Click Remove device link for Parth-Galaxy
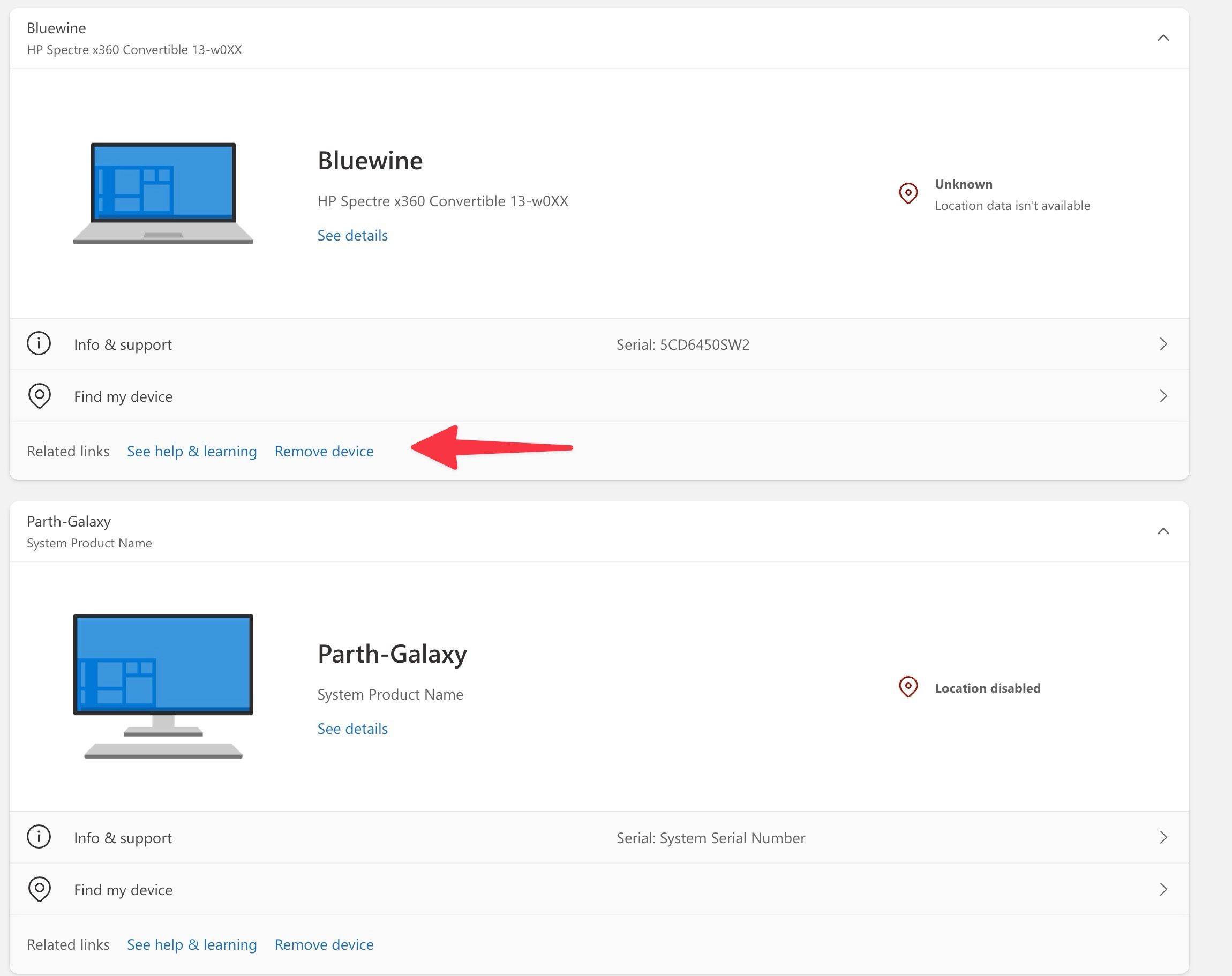Screen dimensions: 1232x976 click(x=324, y=944)
